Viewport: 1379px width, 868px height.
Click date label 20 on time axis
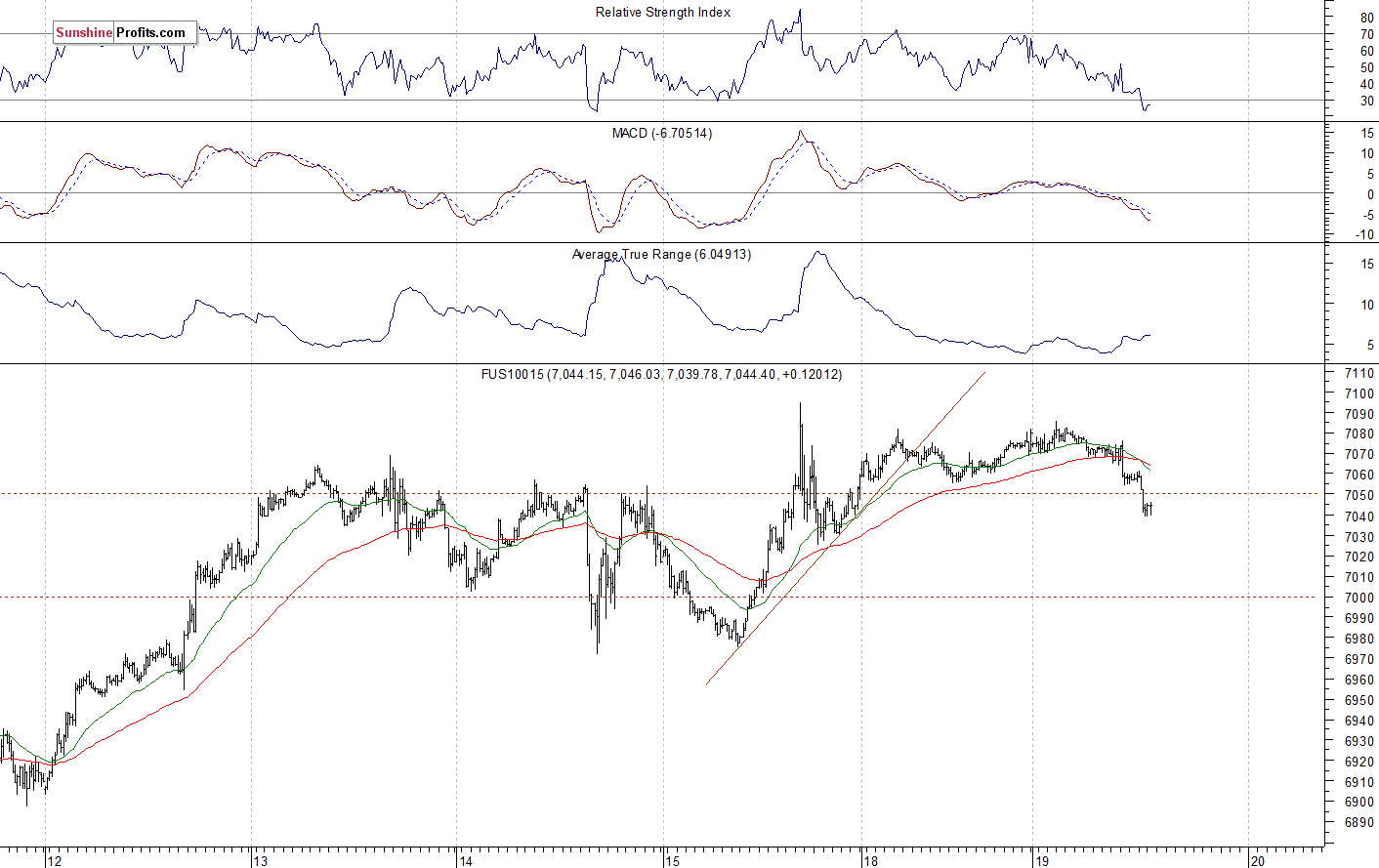click(1258, 860)
